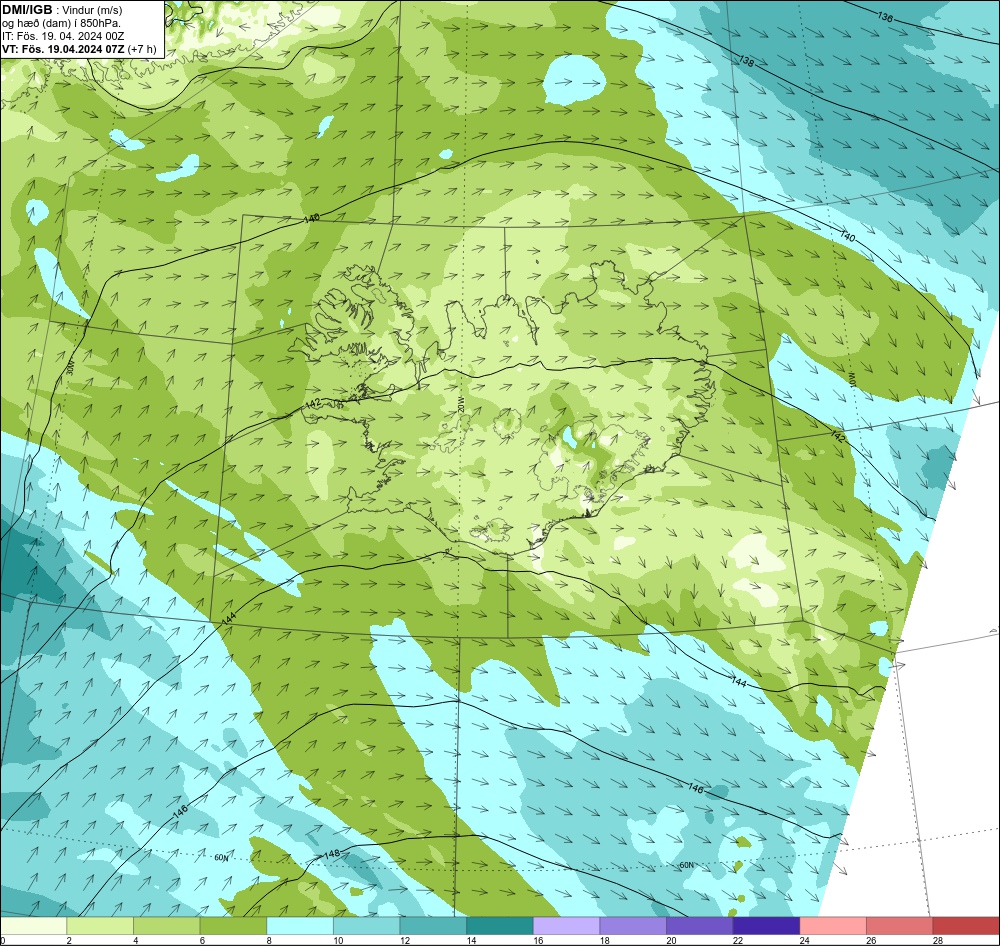Choose the darker green 6–8 m/s legend swatch
This screenshot has width=1000, height=946.
(233, 926)
